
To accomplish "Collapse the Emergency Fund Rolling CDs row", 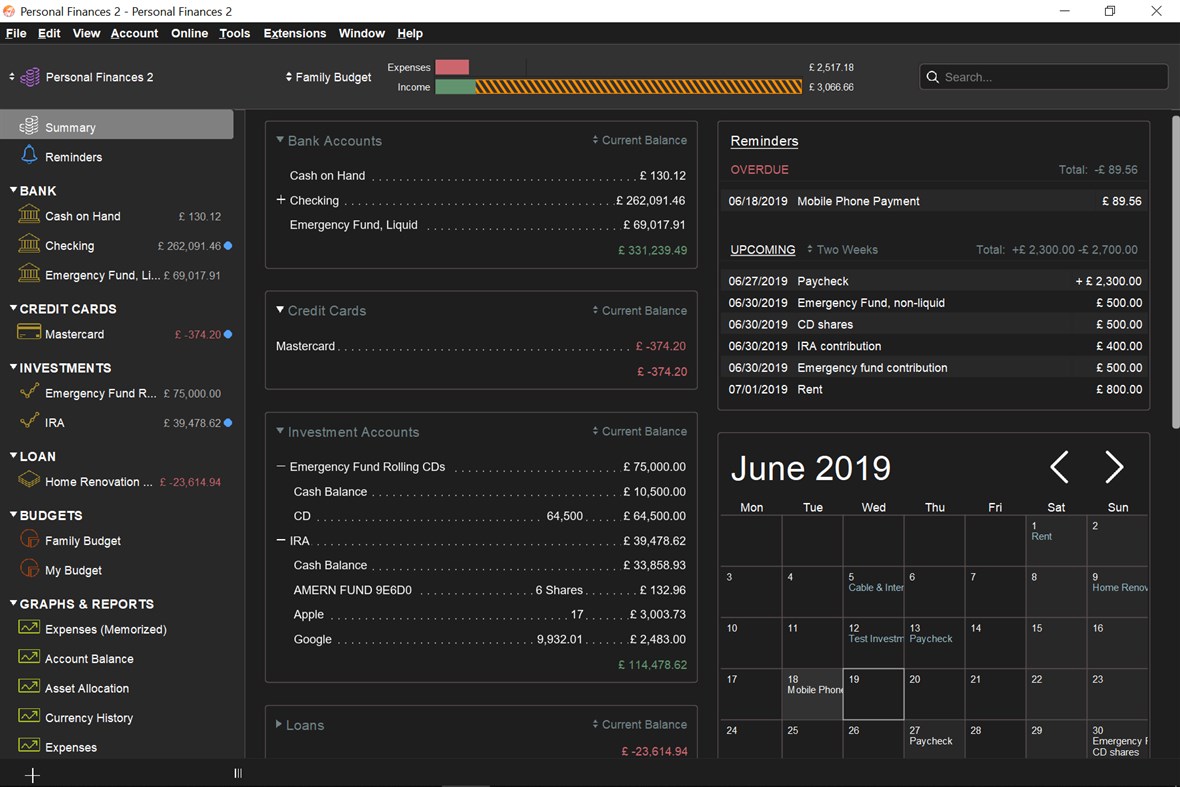I will click(x=281, y=466).
